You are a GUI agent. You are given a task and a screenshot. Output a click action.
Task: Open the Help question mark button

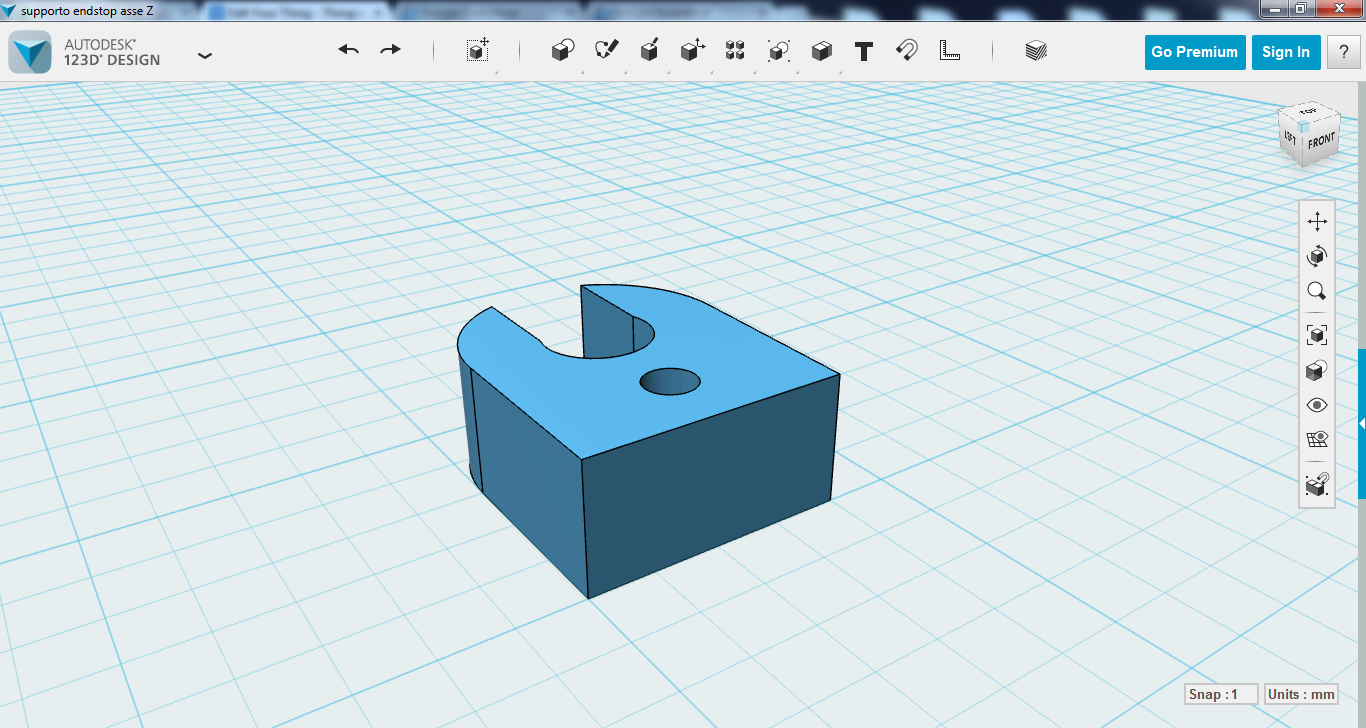pos(1343,52)
